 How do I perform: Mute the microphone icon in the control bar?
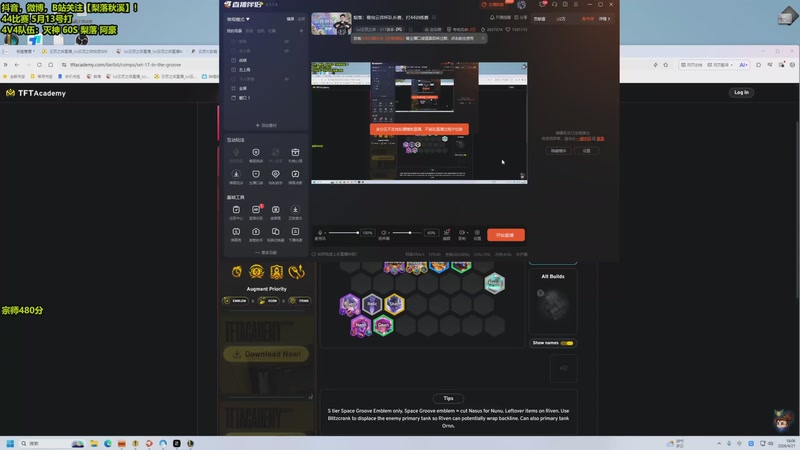point(320,233)
